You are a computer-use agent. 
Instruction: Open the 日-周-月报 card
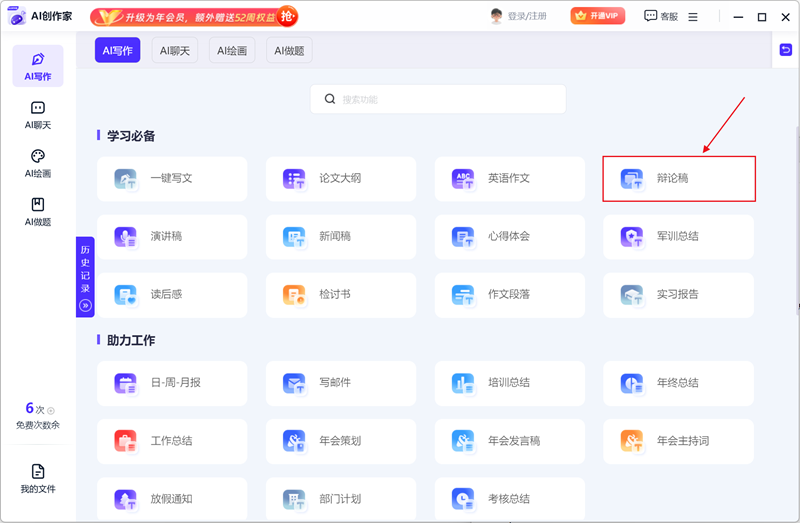172,383
